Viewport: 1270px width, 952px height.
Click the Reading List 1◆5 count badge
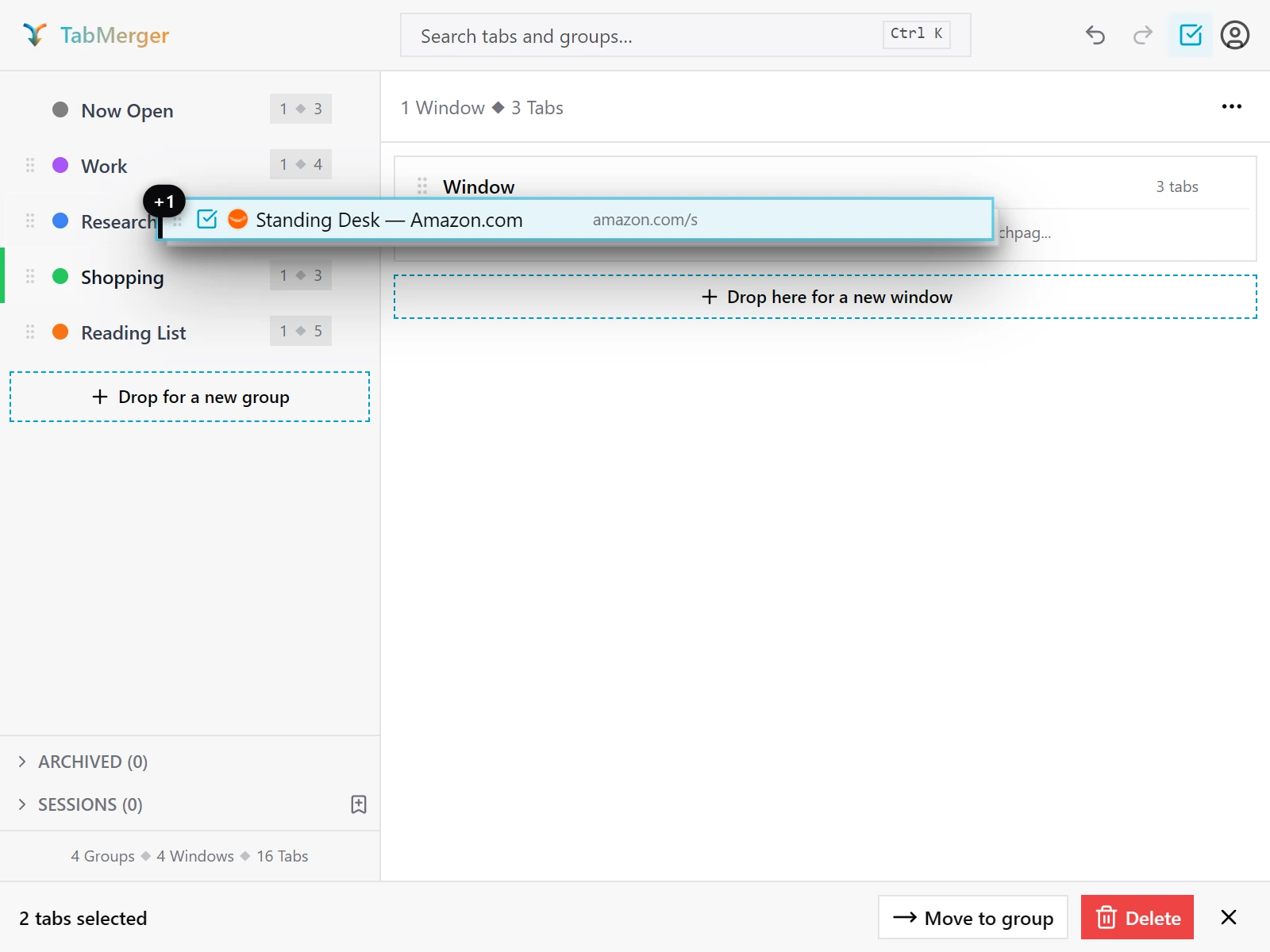301,331
